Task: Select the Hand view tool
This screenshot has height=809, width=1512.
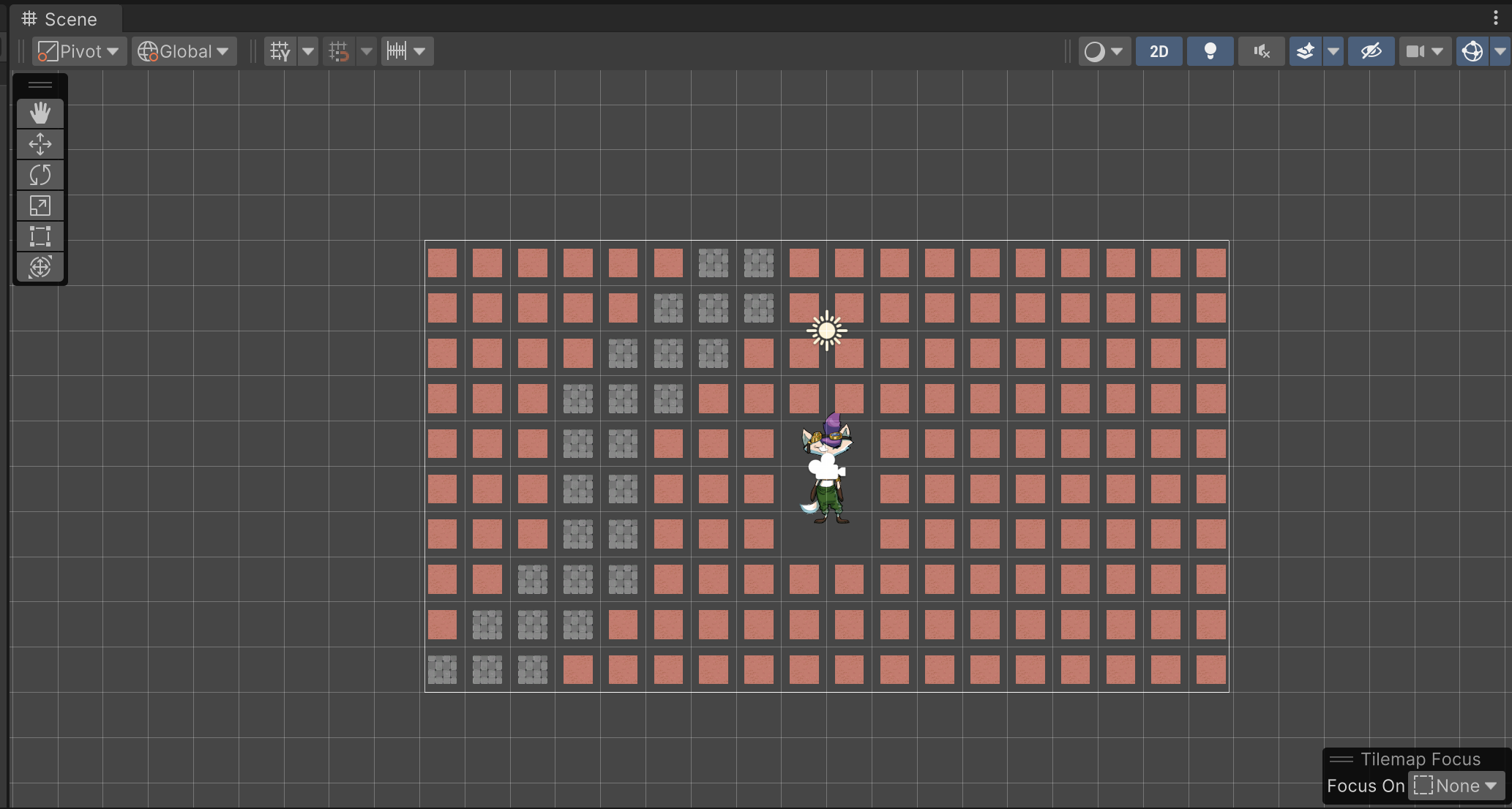Action: 40,113
